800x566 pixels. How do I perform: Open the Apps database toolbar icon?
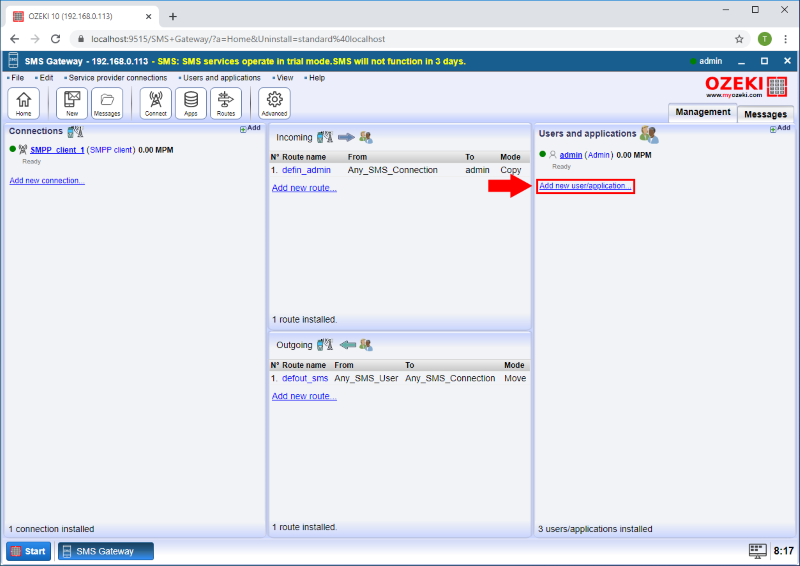tap(191, 103)
